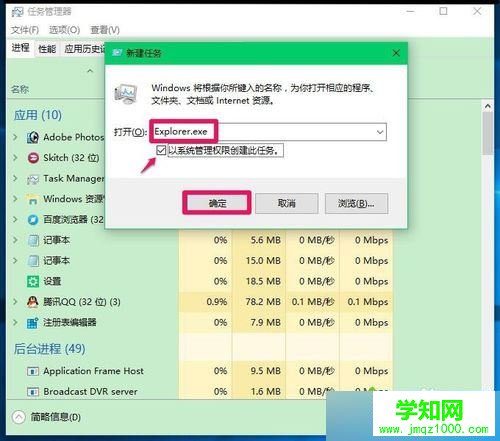This screenshot has width=500, height=441.
Task: Click the 百度浏览器 browser icon
Action: [33, 220]
